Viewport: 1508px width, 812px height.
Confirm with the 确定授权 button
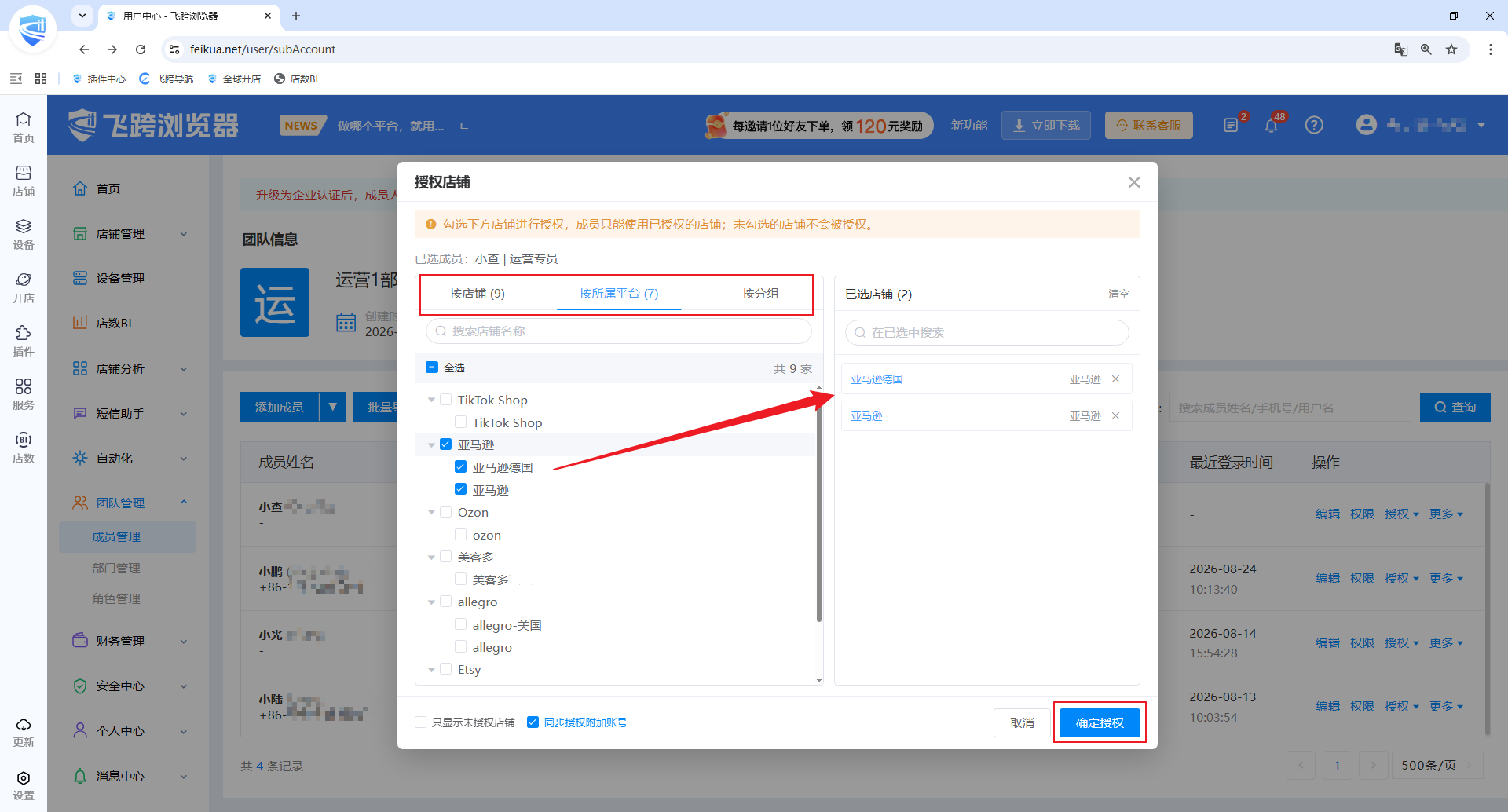tap(1100, 722)
